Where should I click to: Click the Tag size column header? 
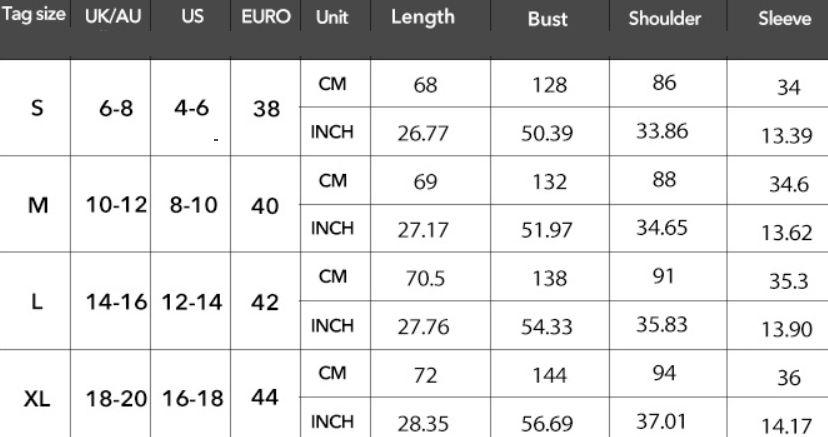35,20
